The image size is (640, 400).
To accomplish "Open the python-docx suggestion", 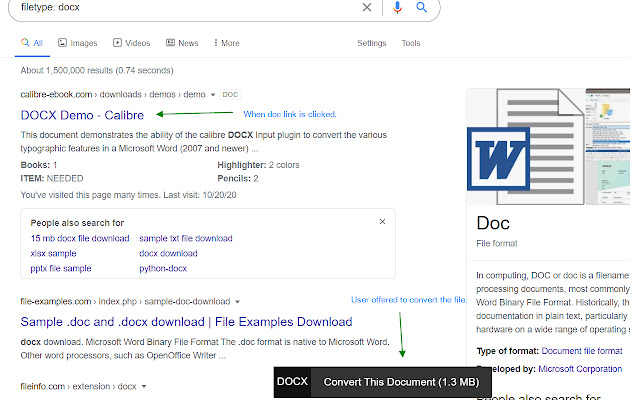I will 163,269.
